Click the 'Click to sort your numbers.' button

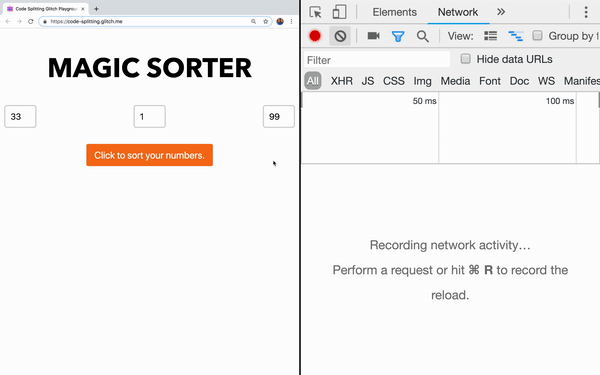(x=150, y=155)
